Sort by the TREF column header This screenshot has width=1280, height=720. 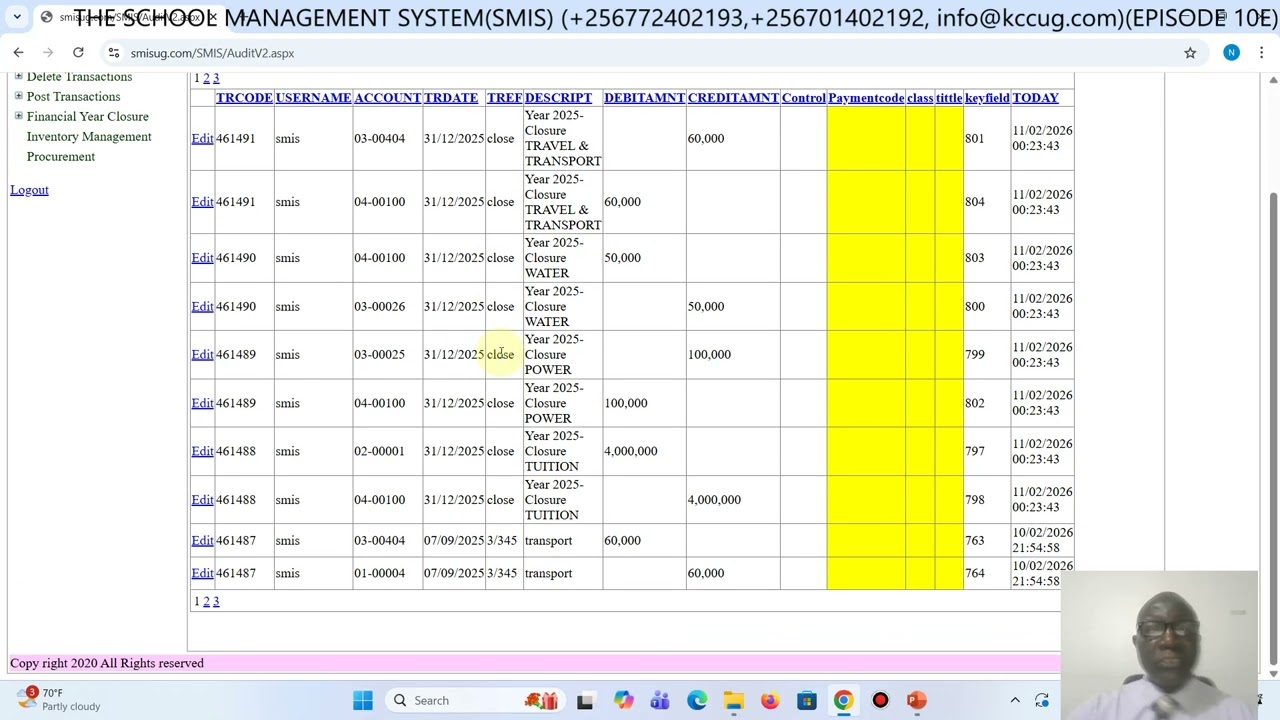point(504,98)
